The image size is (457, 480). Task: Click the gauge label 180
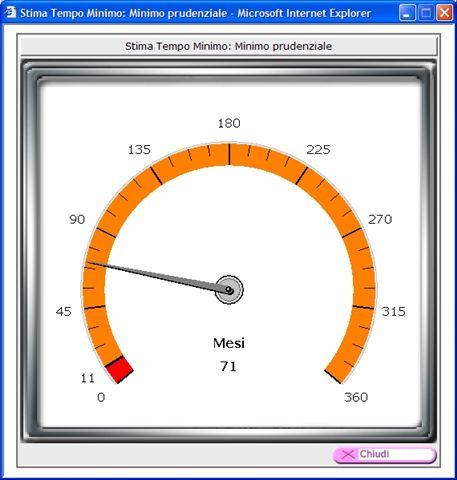coord(229,123)
